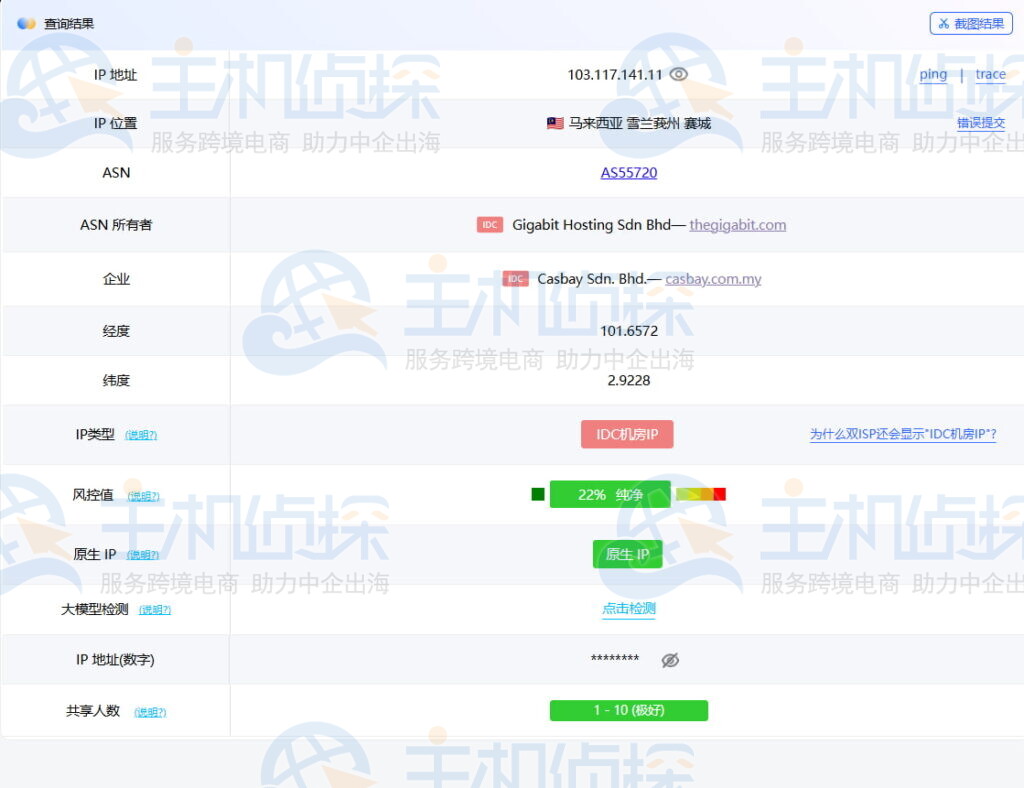Click the Malaysia flag icon
The width and height of the screenshot is (1024, 788).
point(555,123)
